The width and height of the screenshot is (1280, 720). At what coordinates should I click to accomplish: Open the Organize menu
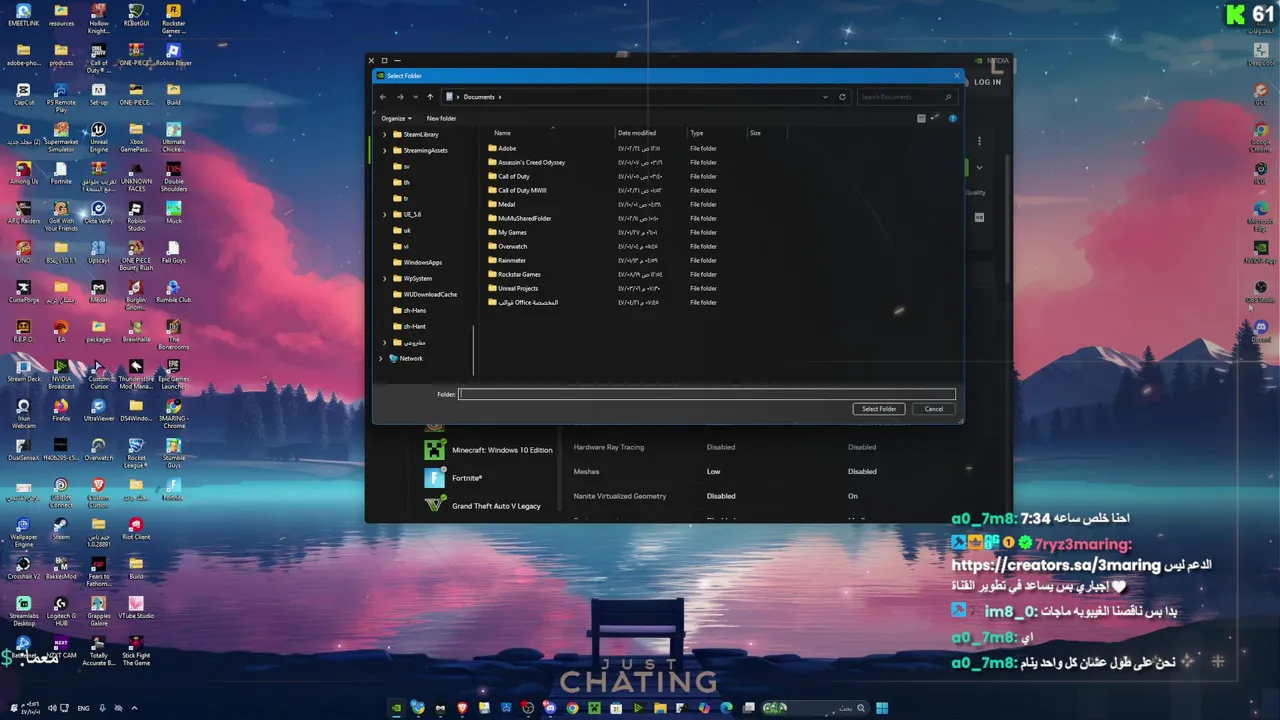tap(396, 118)
